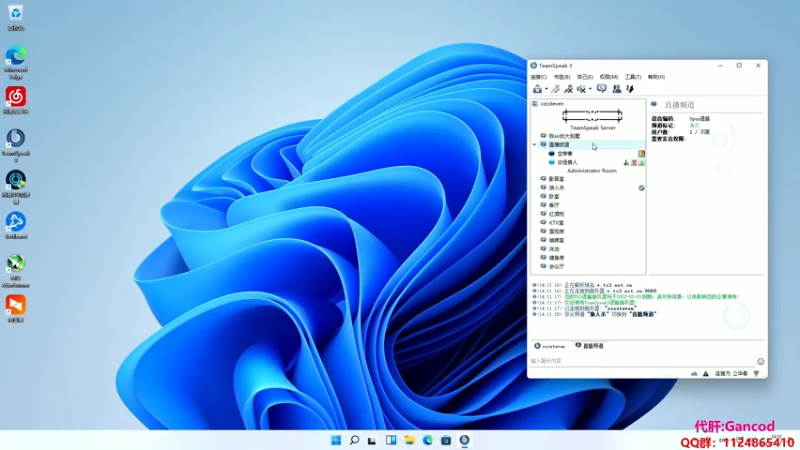Open the contacts toolbar icon
The height and width of the screenshot is (450, 800).
pyautogui.click(x=617, y=89)
